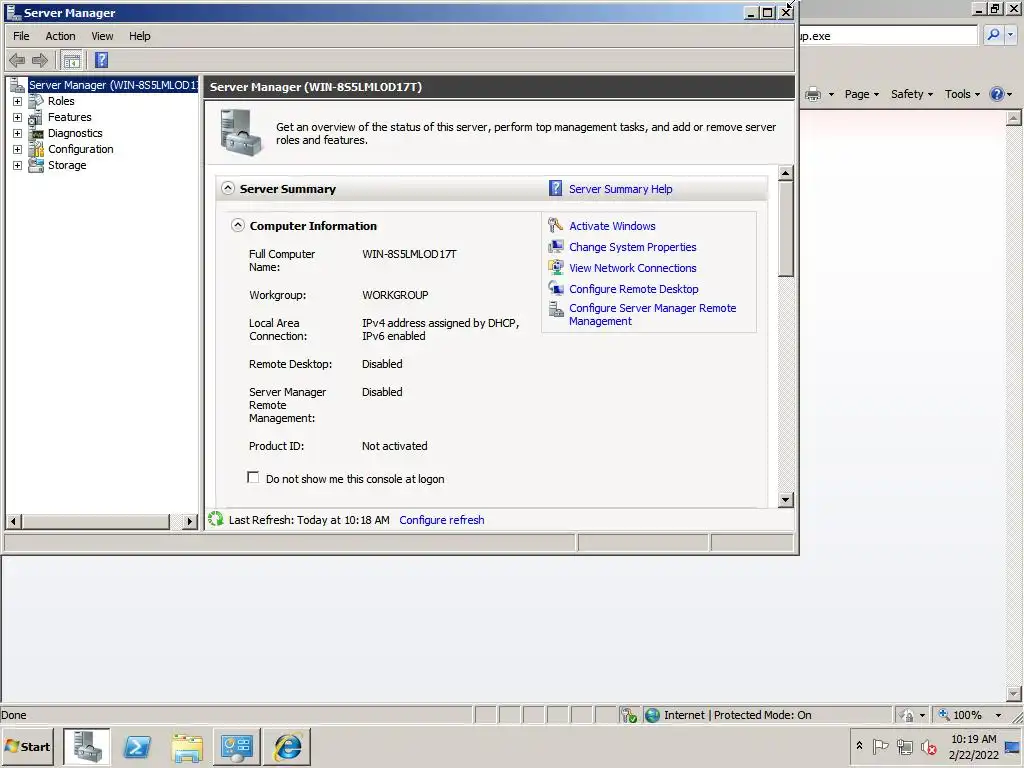Open the Safety dropdown in Internet Explorer
1024x768 pixels.
click(x=912, y=94)
